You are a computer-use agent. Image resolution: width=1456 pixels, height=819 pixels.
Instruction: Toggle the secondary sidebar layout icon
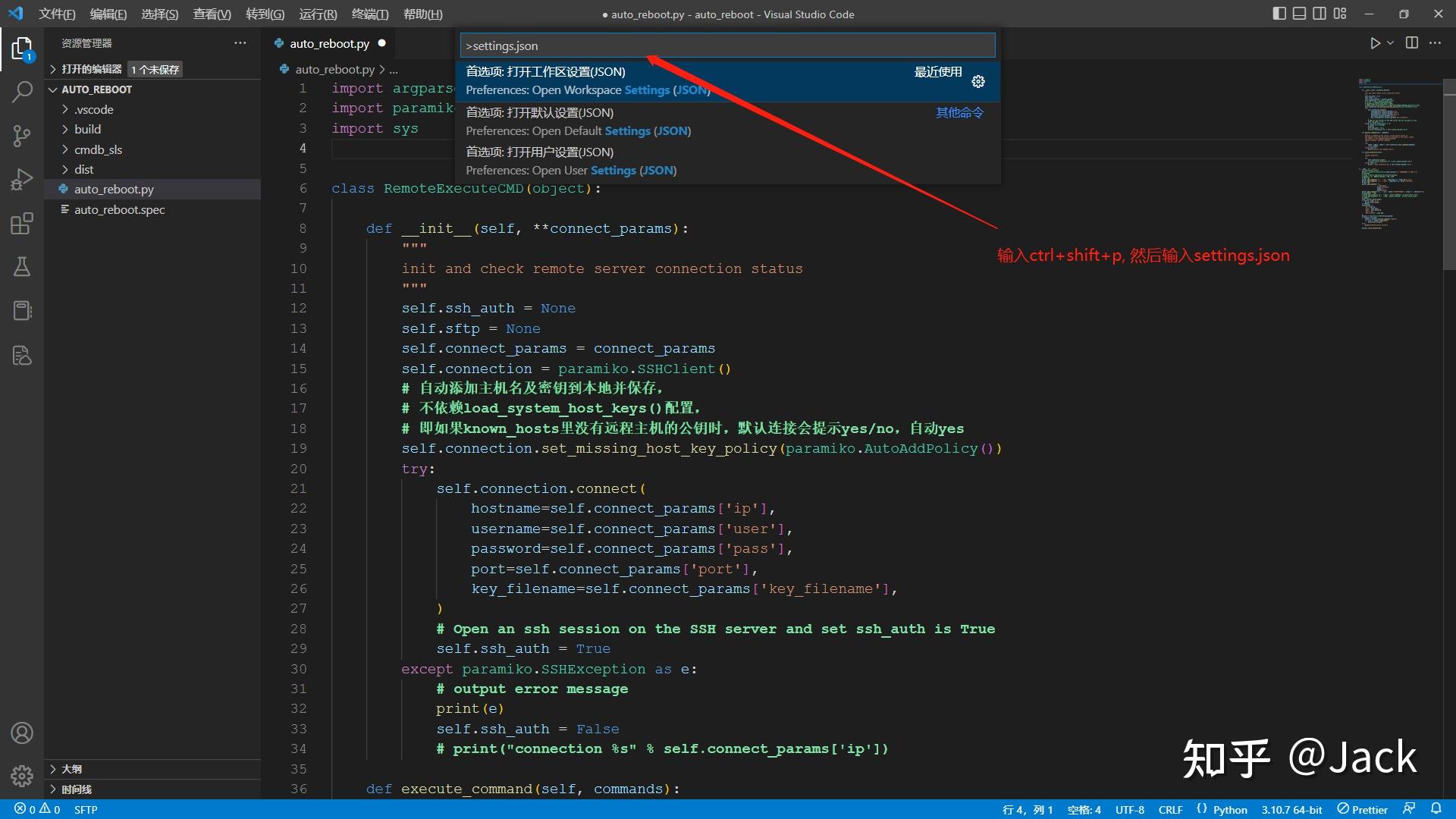point(1319,14)
